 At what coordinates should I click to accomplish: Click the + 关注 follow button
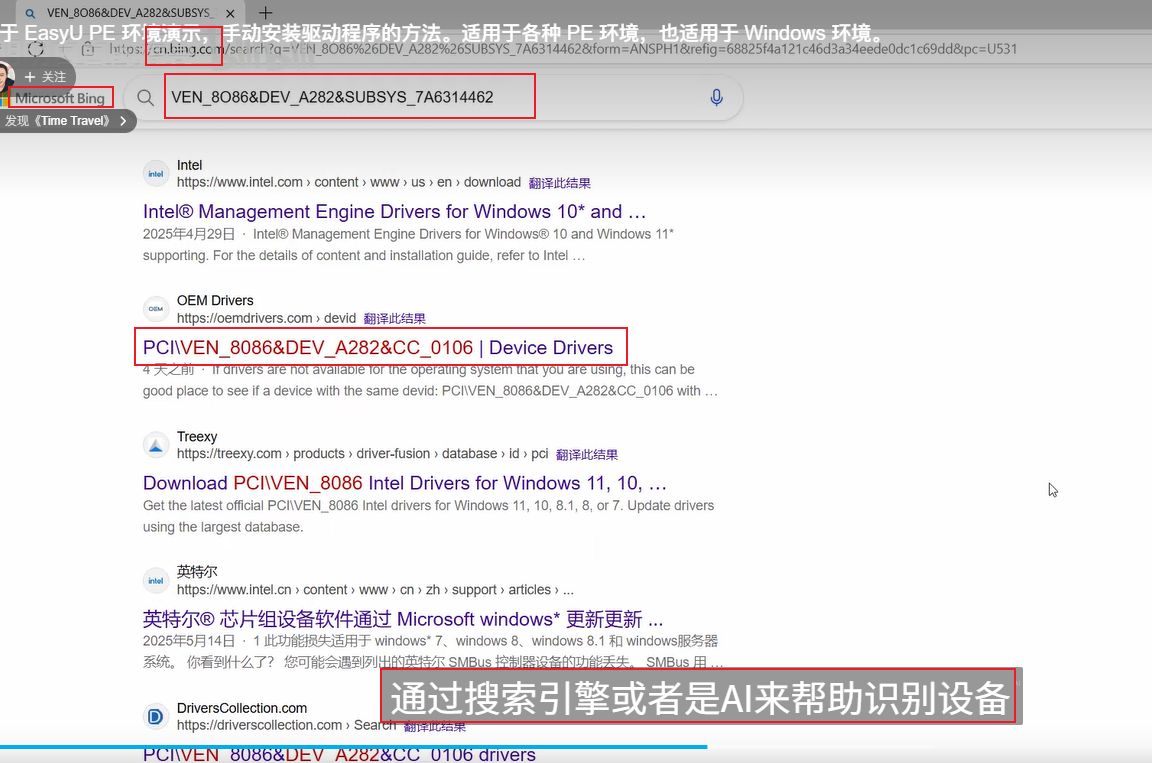pos(45,76)
